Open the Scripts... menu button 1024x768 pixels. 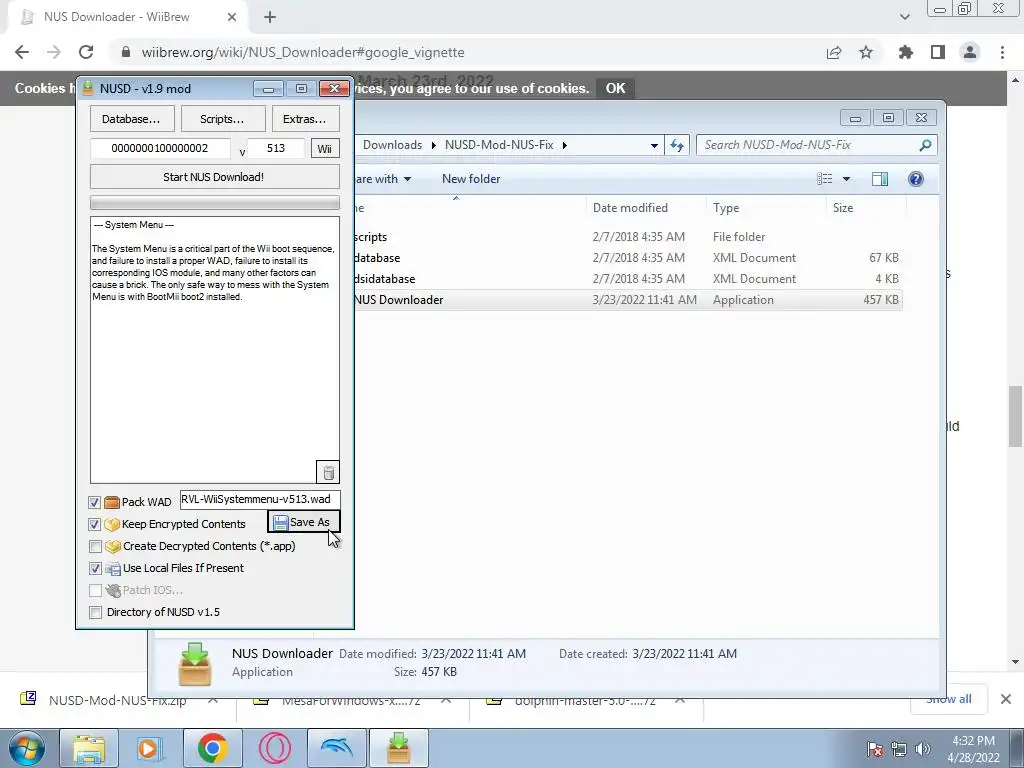click(x=223, y=119)
